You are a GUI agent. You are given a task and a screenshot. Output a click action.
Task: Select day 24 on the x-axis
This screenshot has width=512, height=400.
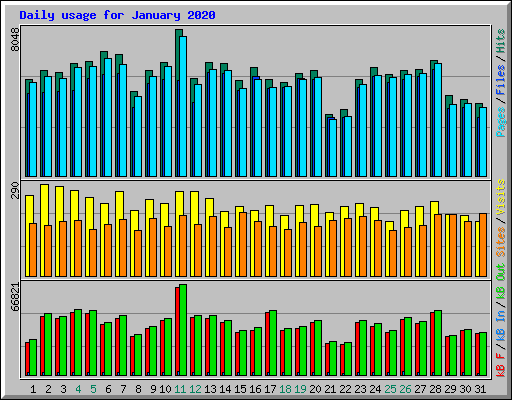pos(375,389)
